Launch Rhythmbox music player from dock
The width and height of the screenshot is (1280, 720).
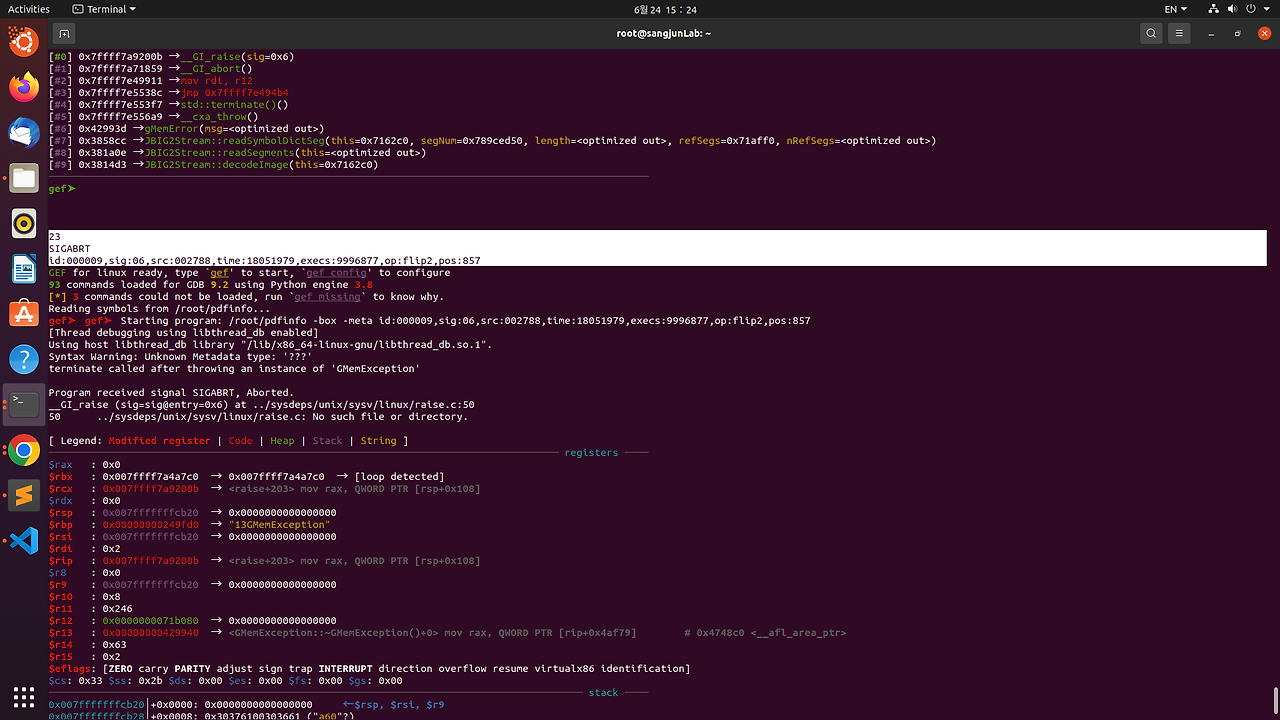[x=24, y=224]
